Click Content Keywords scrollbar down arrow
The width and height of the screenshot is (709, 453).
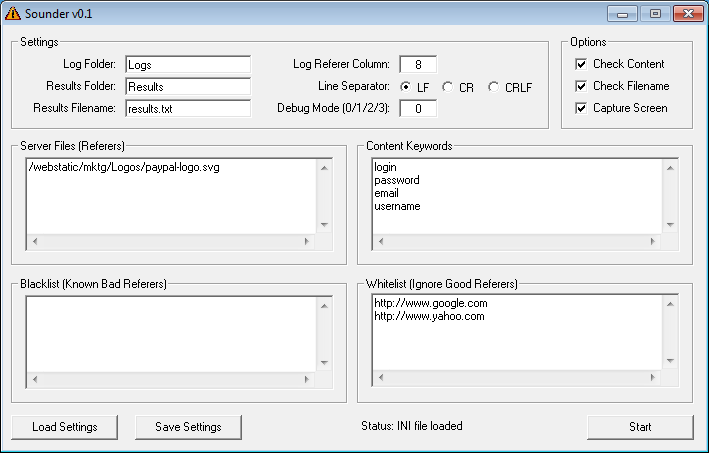pos(670,226)
